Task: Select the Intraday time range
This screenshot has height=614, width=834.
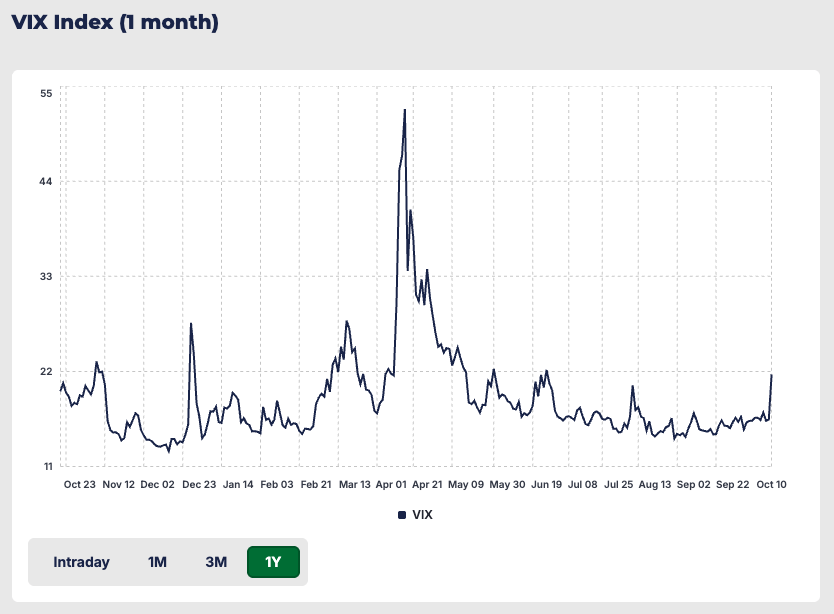Action: click(81, 562)
